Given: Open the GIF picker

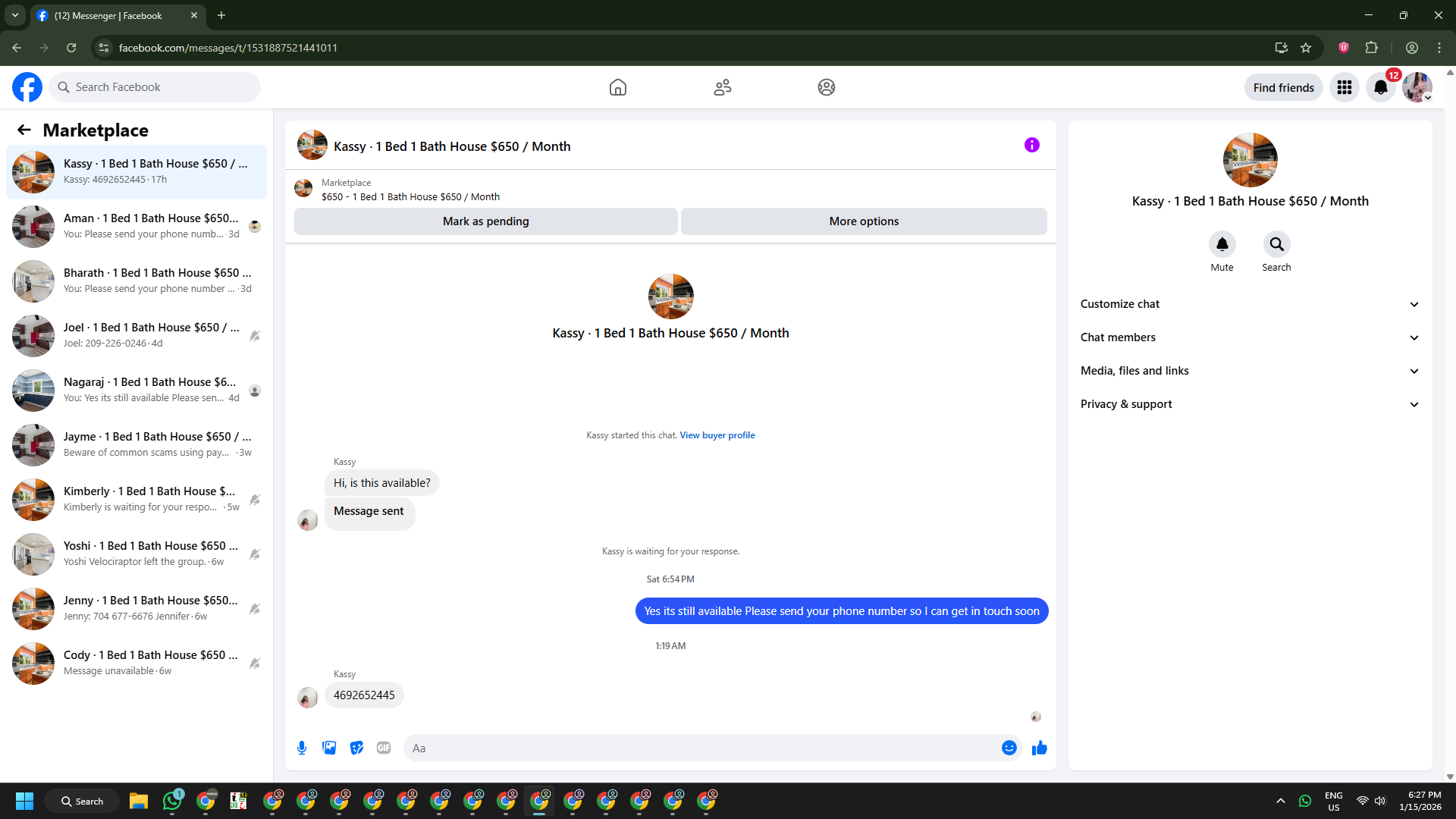Looking at the screenshot, I should click(384, 748).
